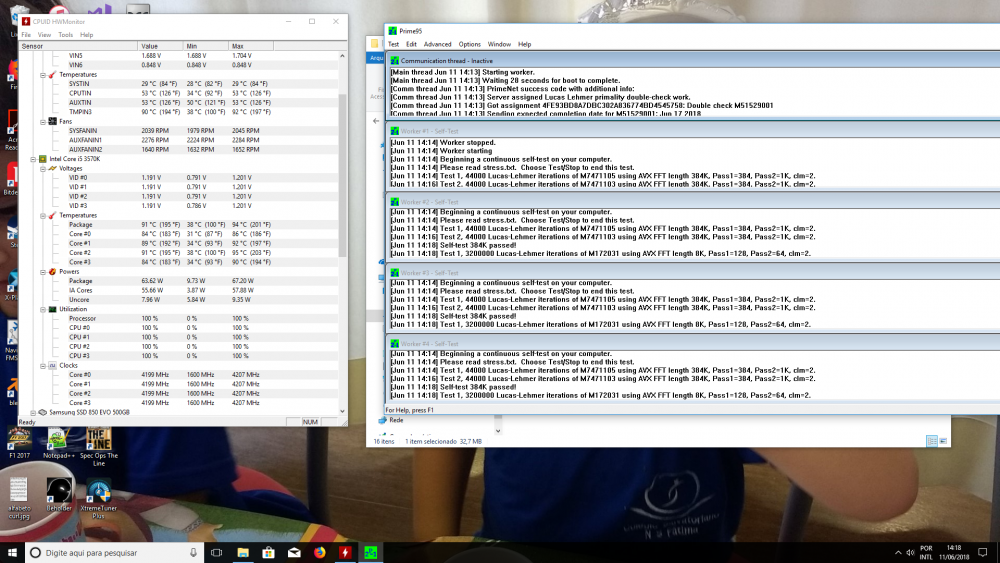This screenshot has width=1000, height=563.
Task: Click the Prime95 taskbar icon
Action: click(371, 552)
